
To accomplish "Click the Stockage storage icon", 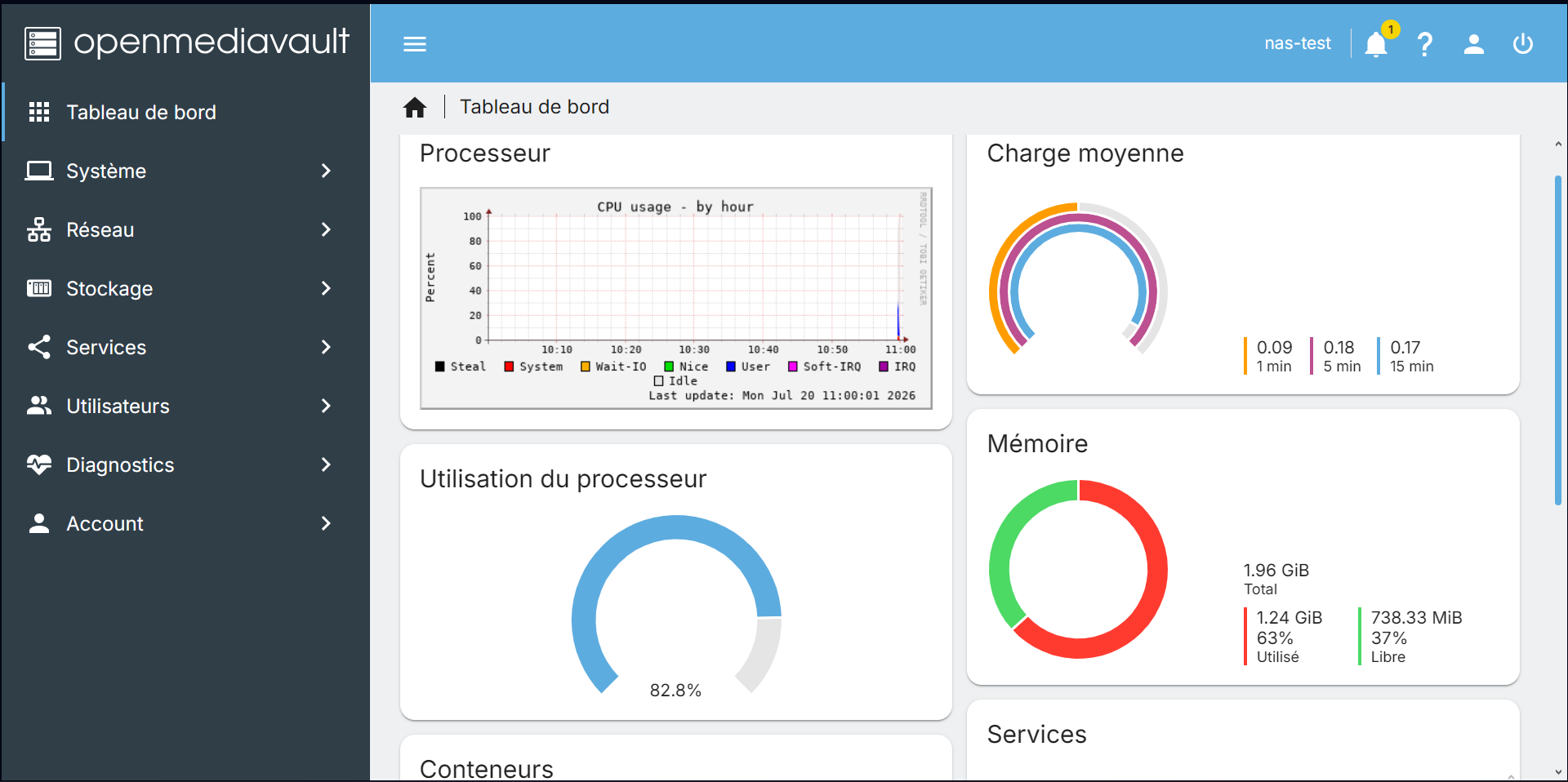I will pyautogui.click(x=39, y=288).
